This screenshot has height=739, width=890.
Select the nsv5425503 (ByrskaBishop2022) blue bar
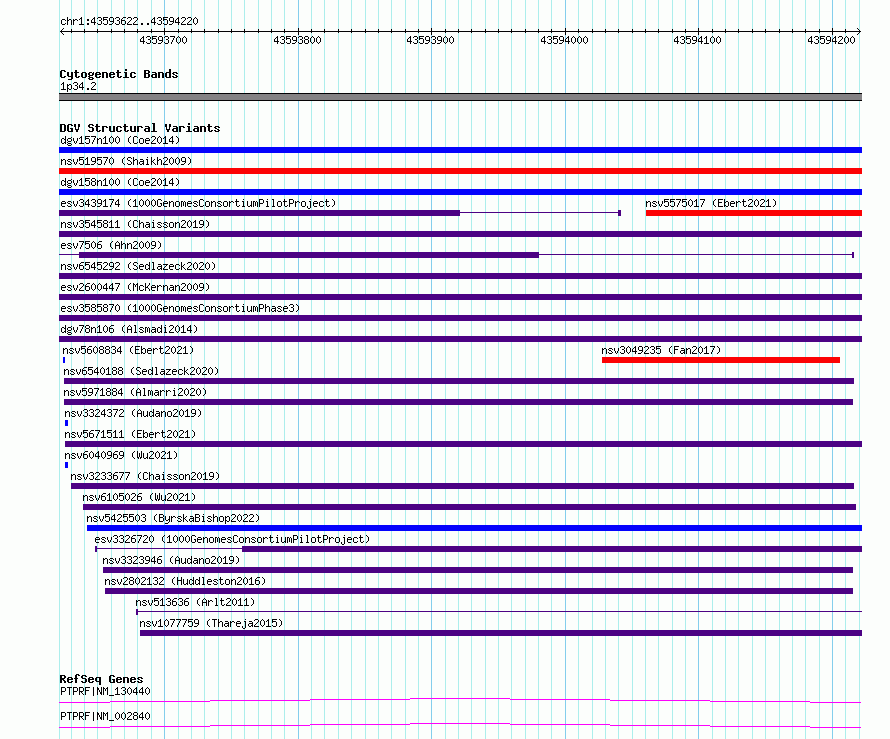(x=475, y=528)
